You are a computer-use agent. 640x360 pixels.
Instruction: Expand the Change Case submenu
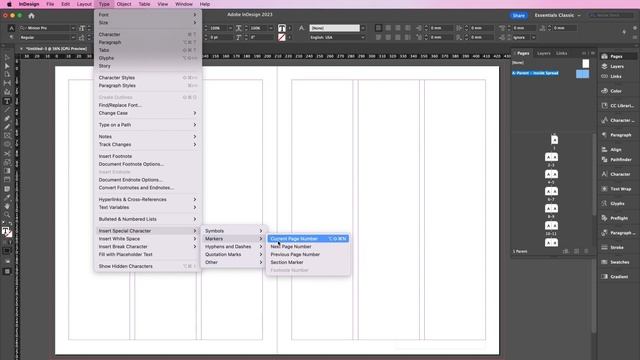147,113
